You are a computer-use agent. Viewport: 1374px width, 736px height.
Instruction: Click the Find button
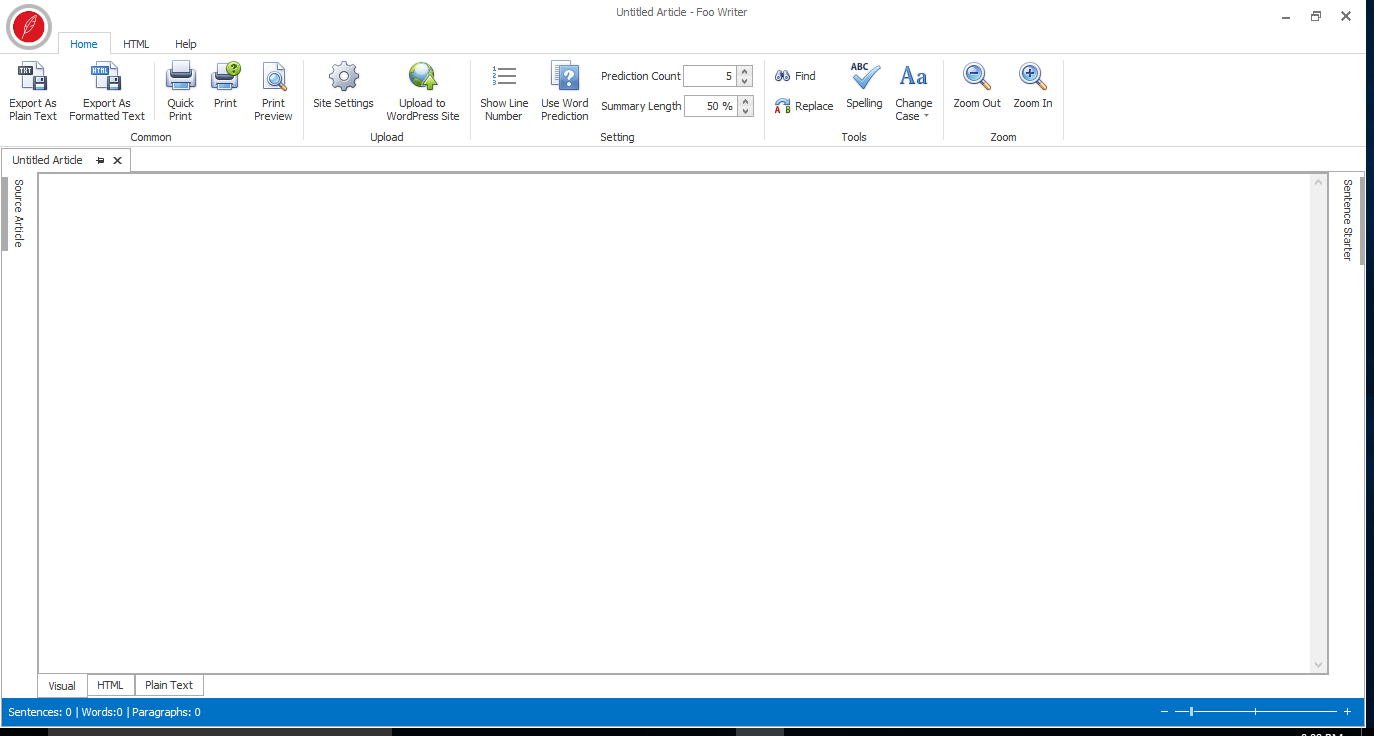(x=795, y=75)
